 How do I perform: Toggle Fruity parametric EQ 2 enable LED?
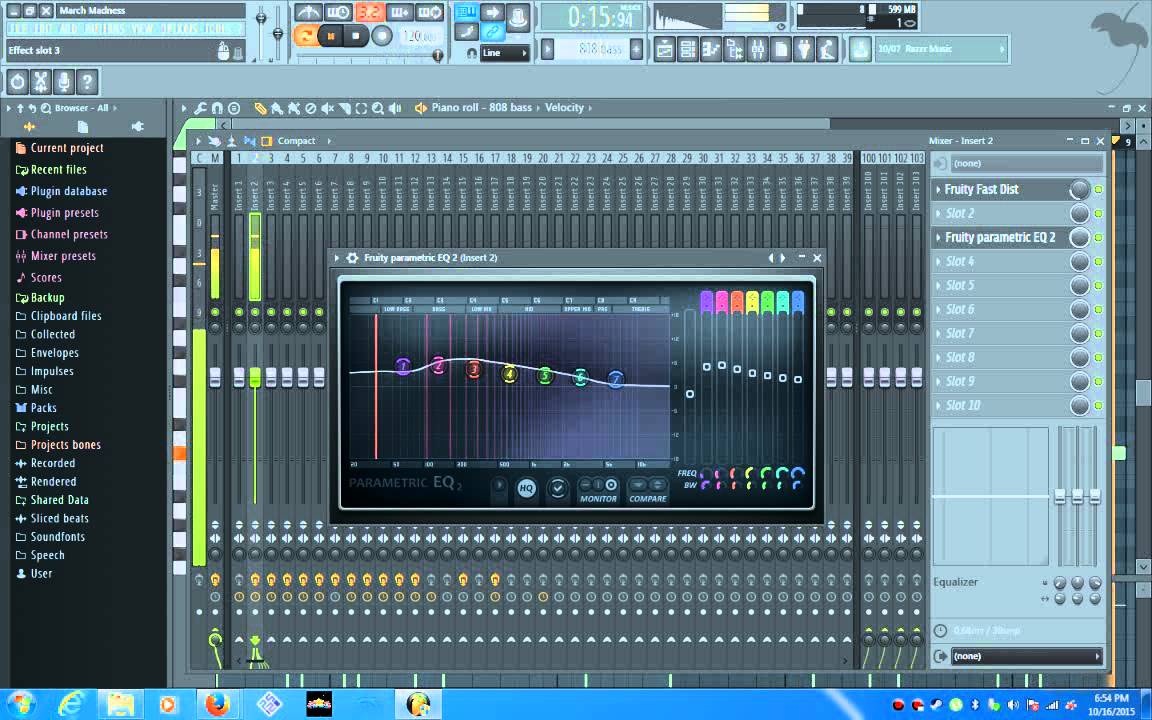(1098, 237)
